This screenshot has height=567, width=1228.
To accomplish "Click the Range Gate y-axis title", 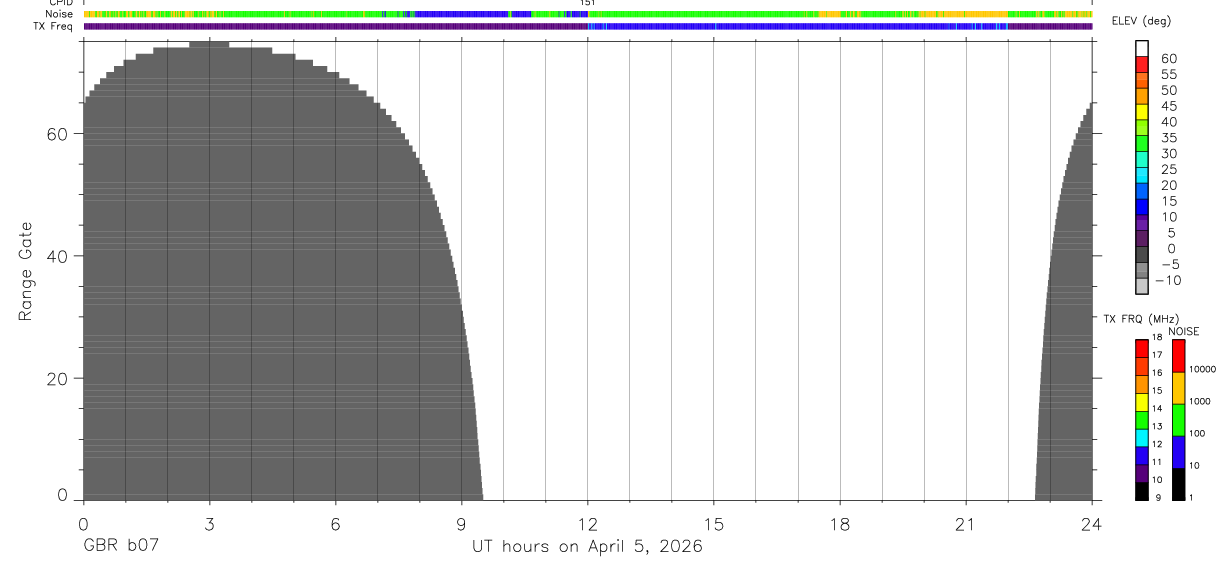I will pyautogui.click(x=25, y=272).
